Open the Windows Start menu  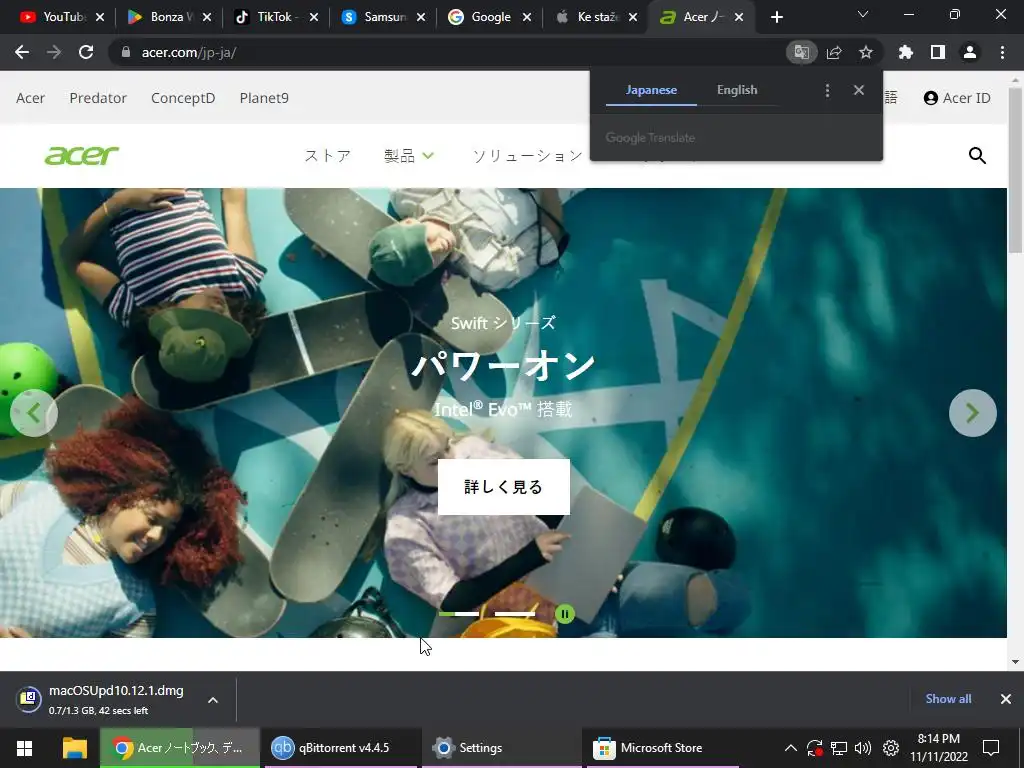(24, 748)
